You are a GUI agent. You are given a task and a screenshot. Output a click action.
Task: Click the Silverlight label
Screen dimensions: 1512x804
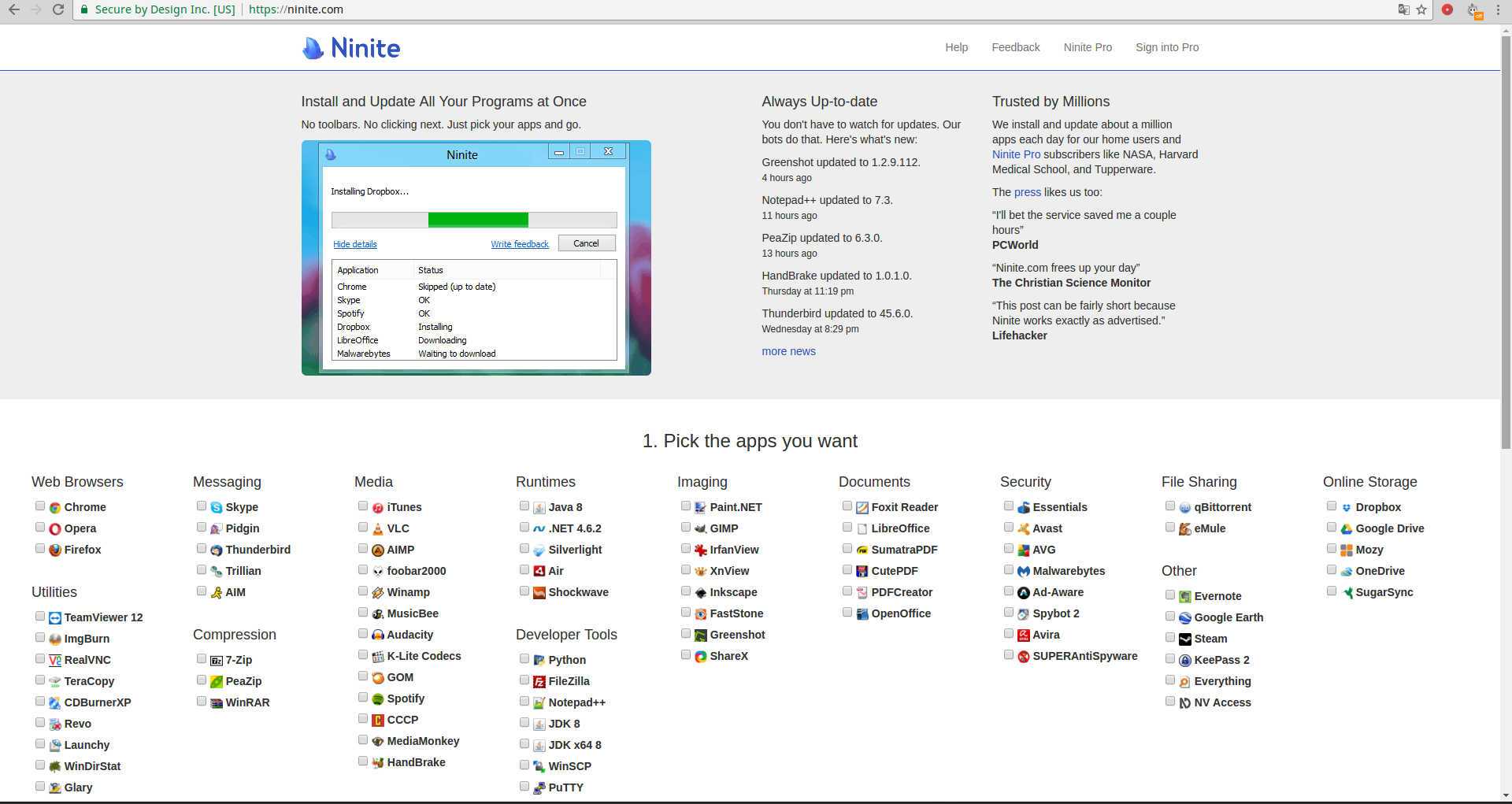[575, 550]
